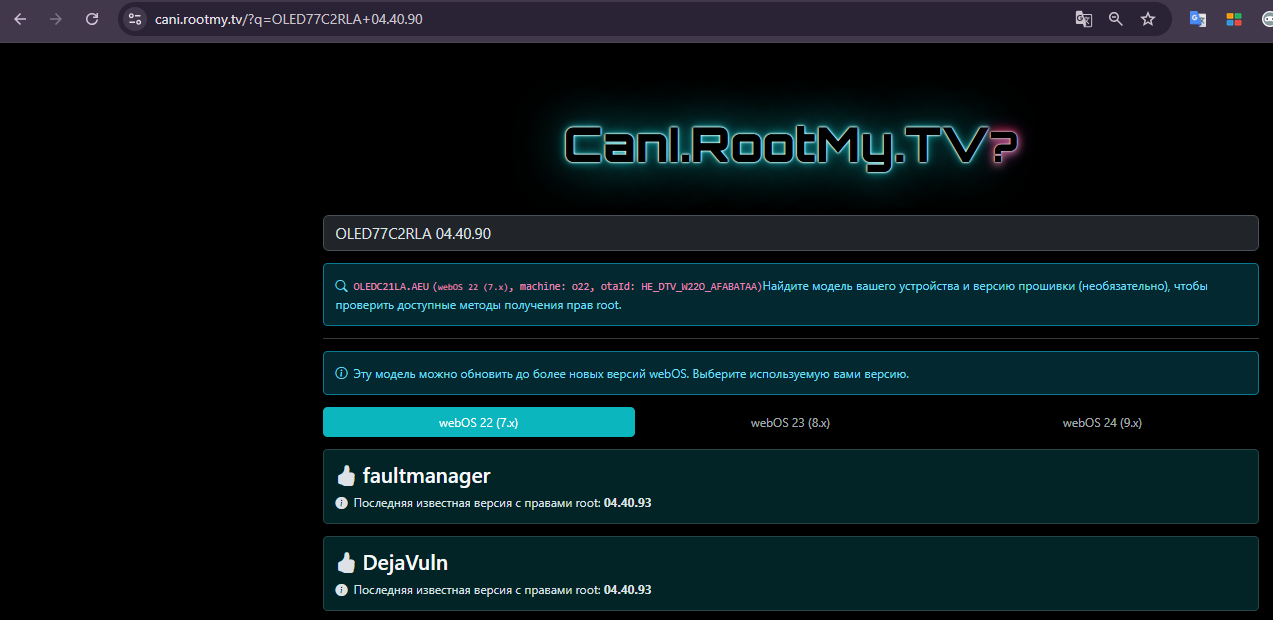Click the thumbs-up icon beside DejaVuln
The image size is (1273, 620).
[346, 563]
